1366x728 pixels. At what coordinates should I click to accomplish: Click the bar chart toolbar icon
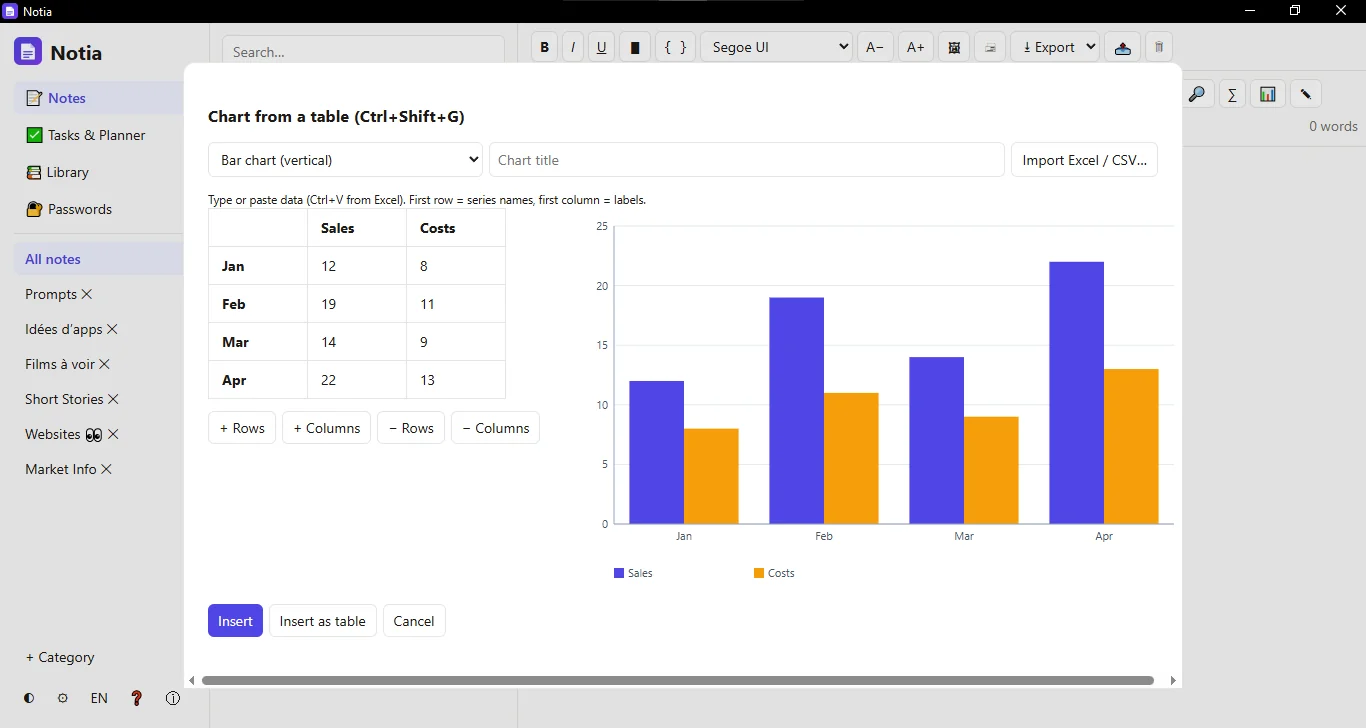[x=1268, y=95]
